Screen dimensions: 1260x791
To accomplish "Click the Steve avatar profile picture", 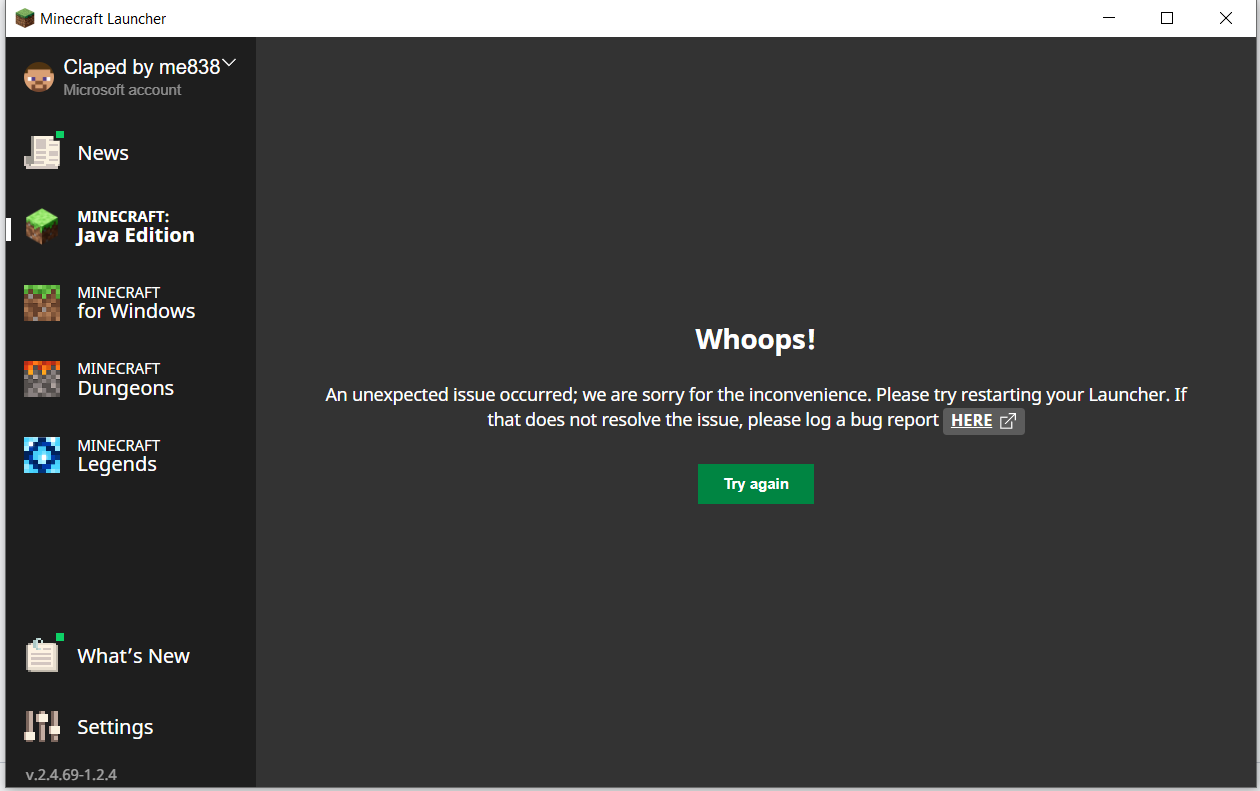I will (x=39, y=77).
